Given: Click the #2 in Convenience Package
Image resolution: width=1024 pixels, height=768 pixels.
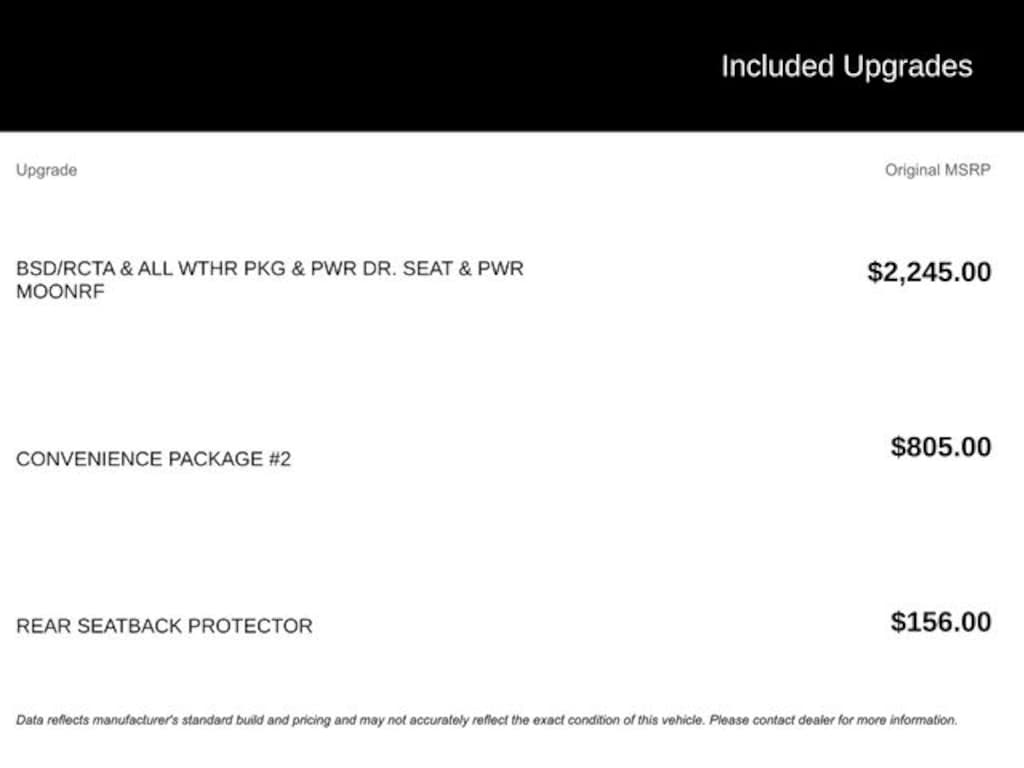Looking at the screenshot, I should pos(279,459).
